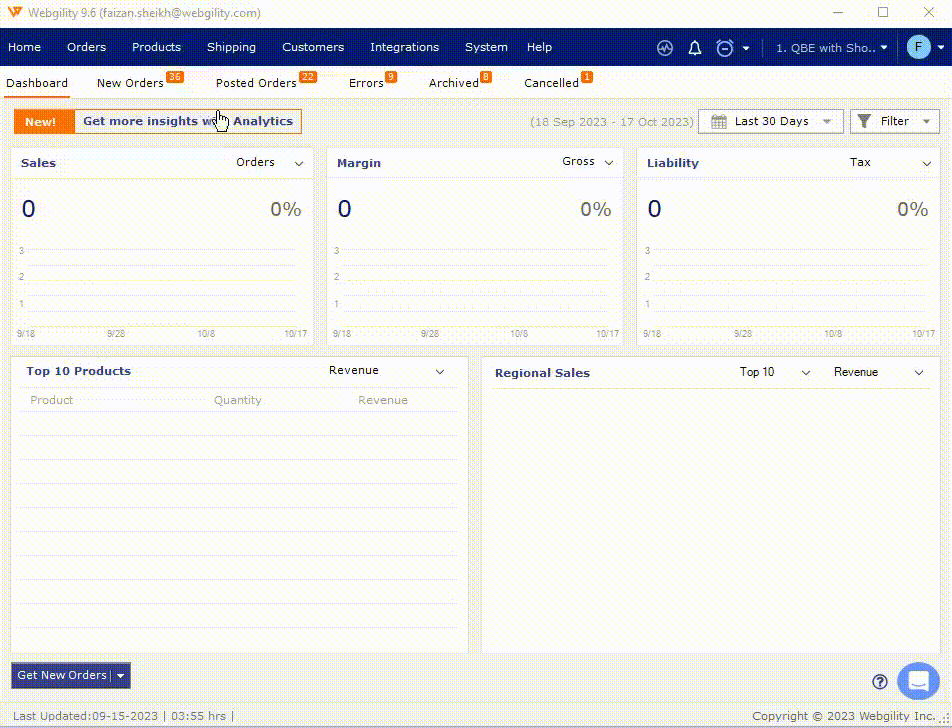Screen dimensions: 952x728
Task: Click the calendar icon in date range
Action: (x=718, y=121)
